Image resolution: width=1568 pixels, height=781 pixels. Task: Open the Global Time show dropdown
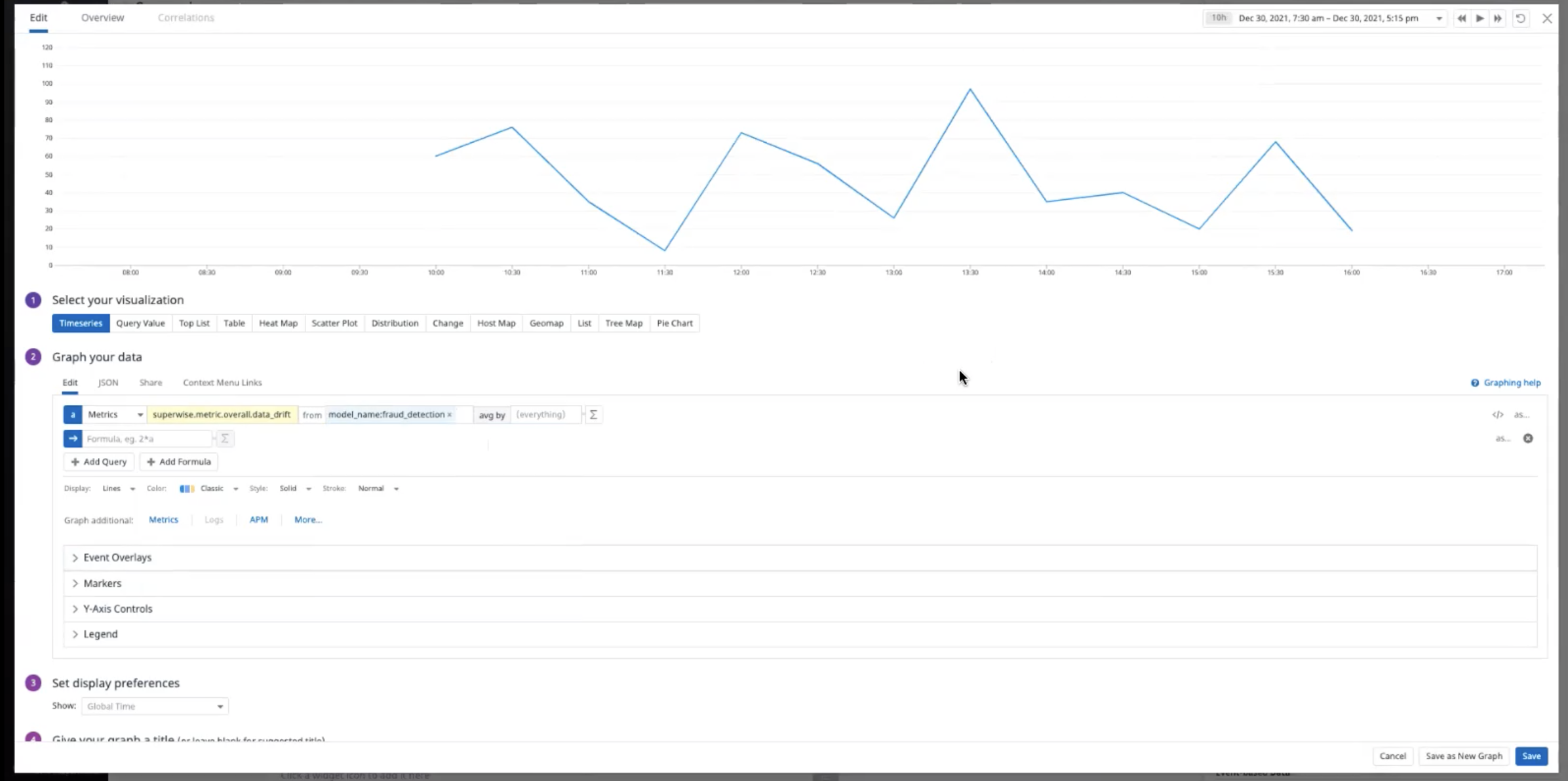click(x=155, y=706)
